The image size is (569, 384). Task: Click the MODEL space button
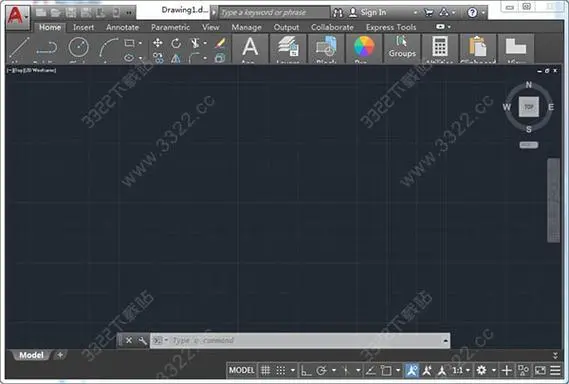(x=242, y=370)
